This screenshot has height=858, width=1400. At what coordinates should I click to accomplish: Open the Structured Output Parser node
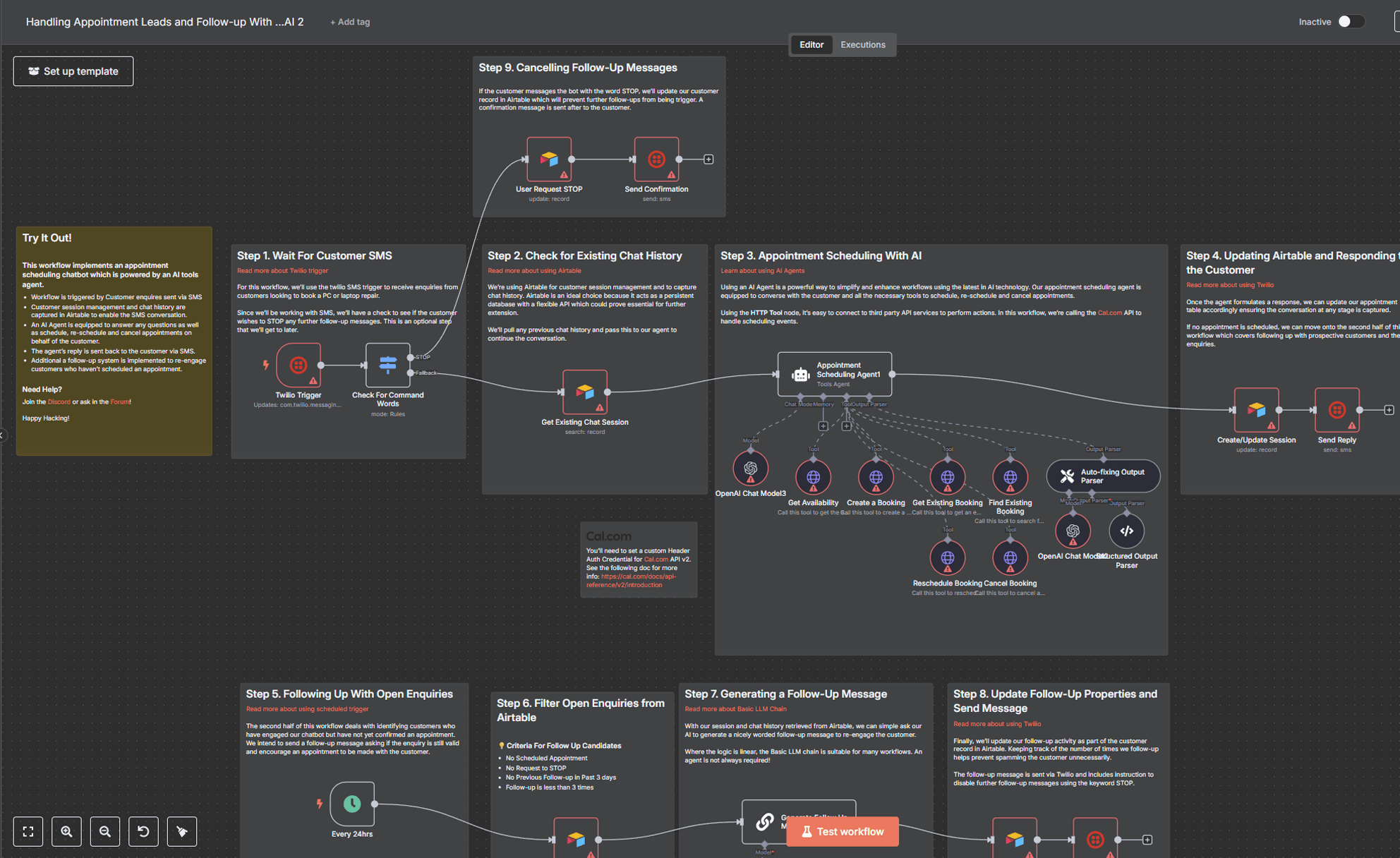pos(1126,531)
